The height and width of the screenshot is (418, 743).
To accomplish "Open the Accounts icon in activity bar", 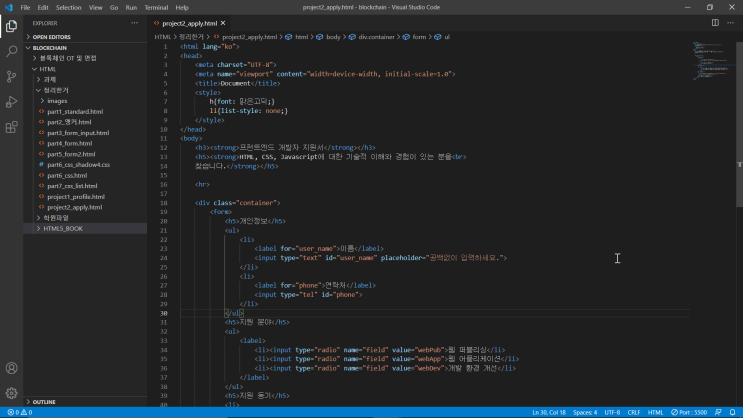I will pos(11,368).
